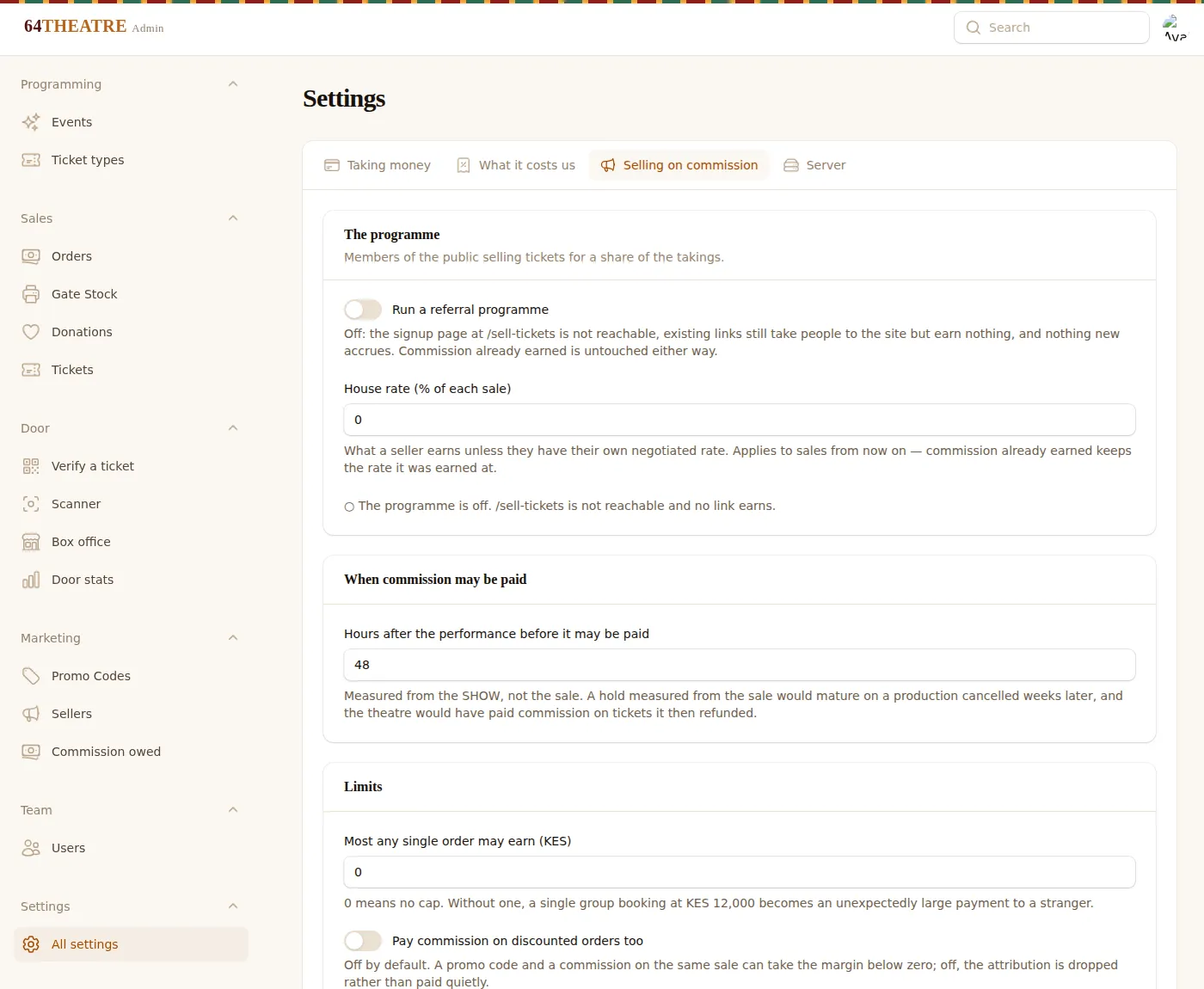Open the What it costs us tab
The height and width of the screenshot is (989, 1204).
516,165
